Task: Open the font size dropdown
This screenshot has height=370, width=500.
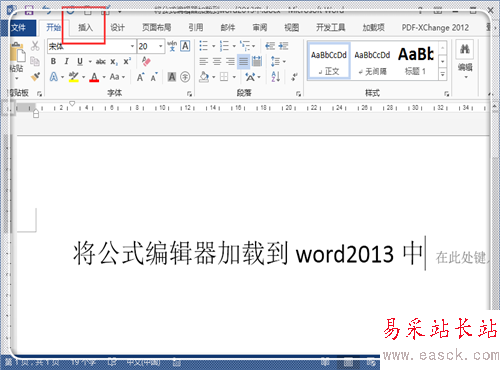Action: coord(161,46)
